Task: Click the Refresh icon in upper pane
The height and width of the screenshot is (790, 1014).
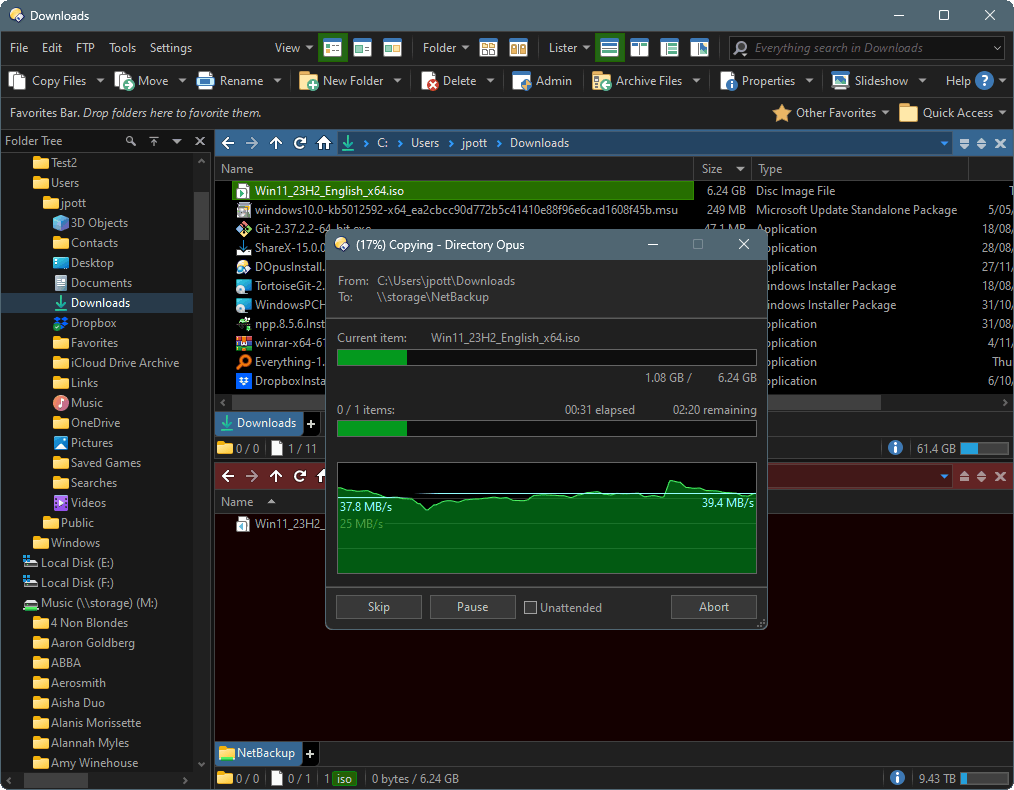Action: (x=300, y=143)
